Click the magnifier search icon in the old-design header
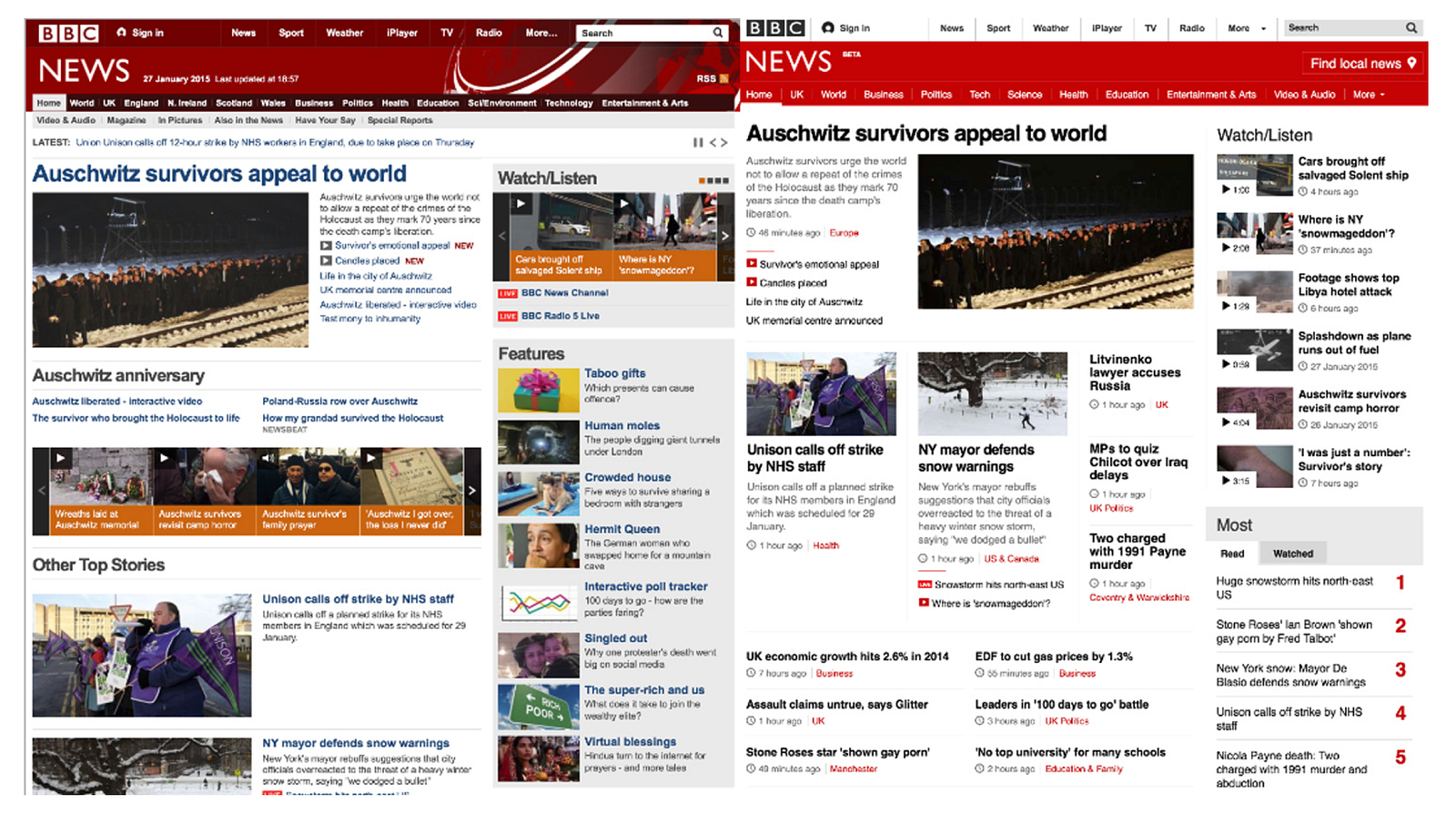 point(718,33)
